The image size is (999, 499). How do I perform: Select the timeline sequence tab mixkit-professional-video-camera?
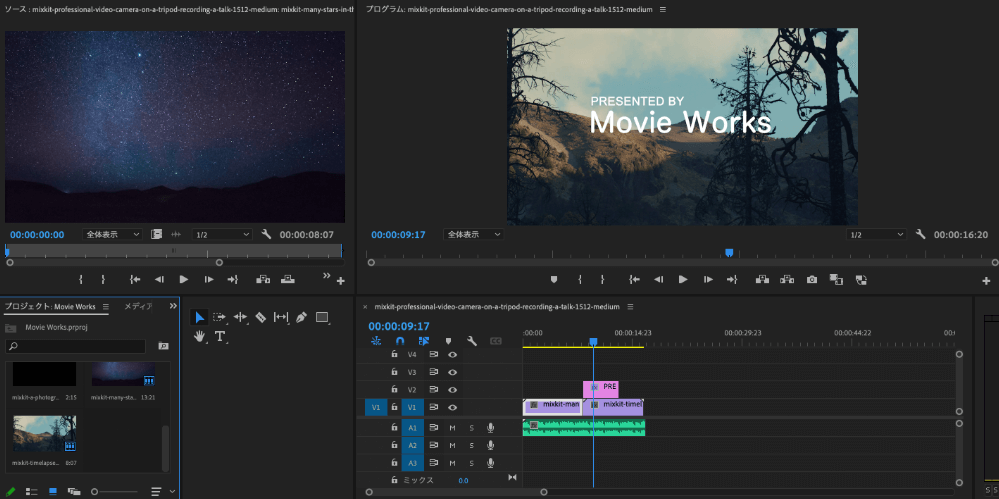tap(497, 307)
